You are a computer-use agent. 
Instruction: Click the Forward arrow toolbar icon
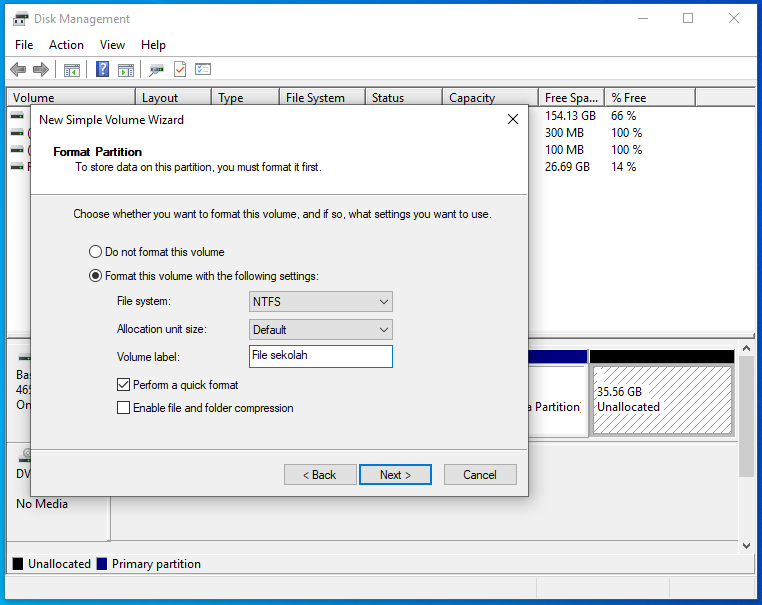41,69
